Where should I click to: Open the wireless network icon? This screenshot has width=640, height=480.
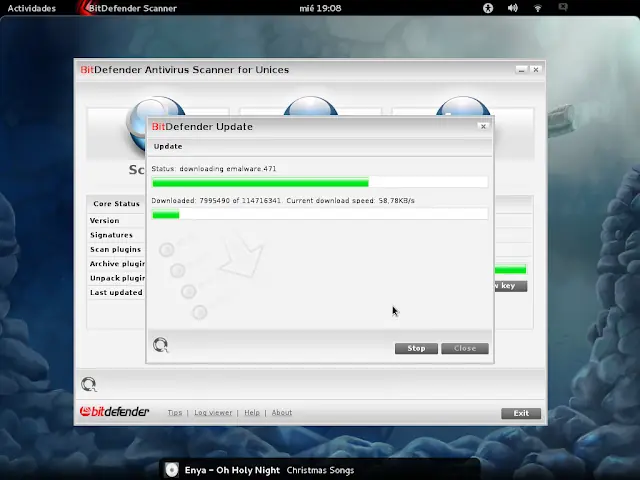[538, 8]
